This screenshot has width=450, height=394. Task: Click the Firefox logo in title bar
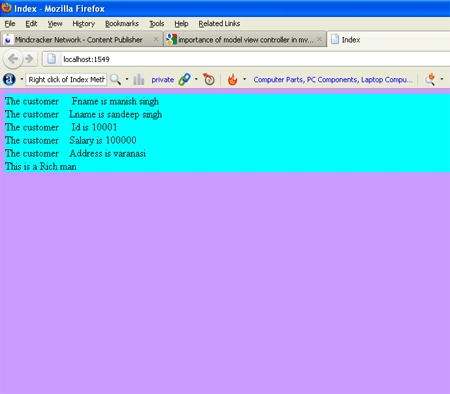pos(6,7)
